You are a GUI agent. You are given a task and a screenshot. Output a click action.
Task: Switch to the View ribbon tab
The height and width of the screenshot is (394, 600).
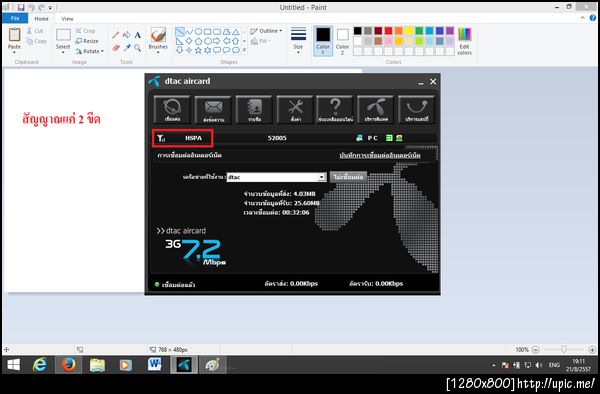[x=67, y=18]
